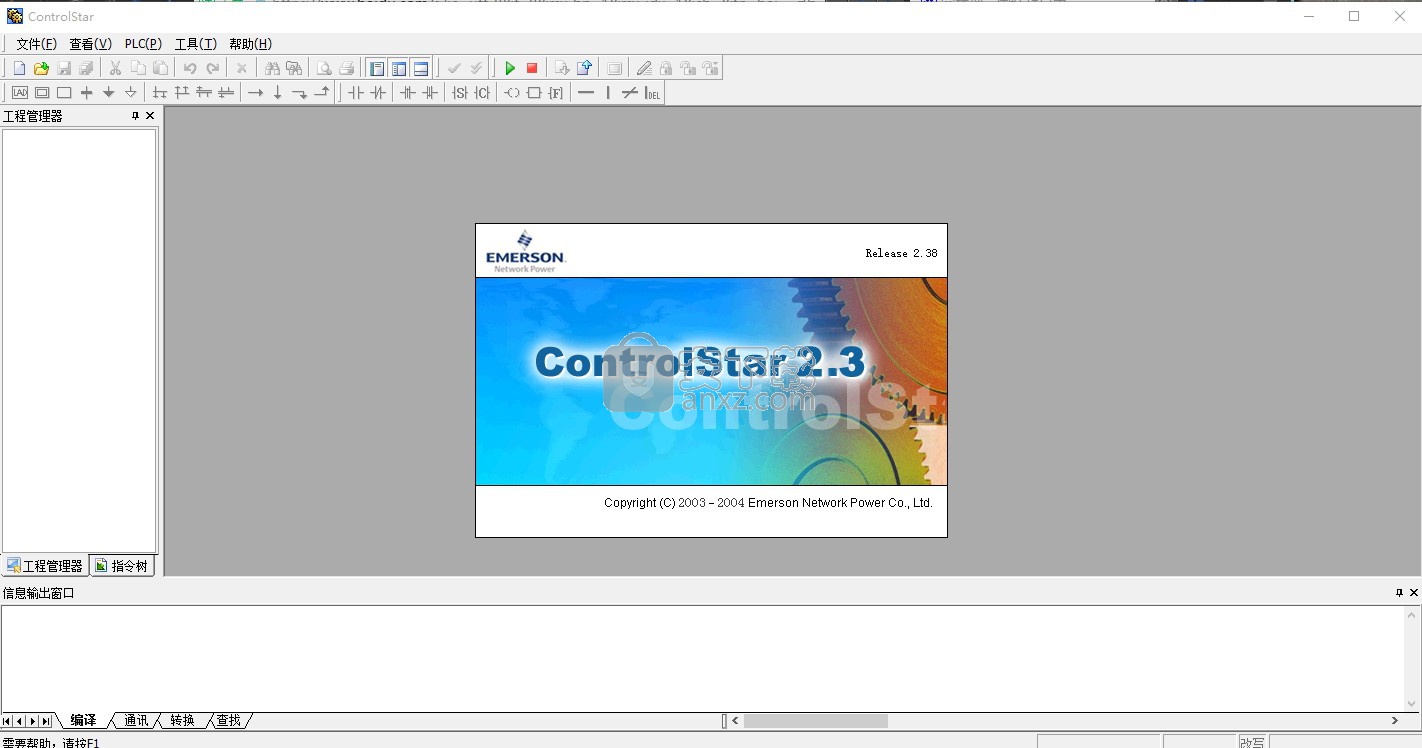Click the last-tab navigation arrow
This screenshot has width=1422, height=748.
tap(46, 721)
